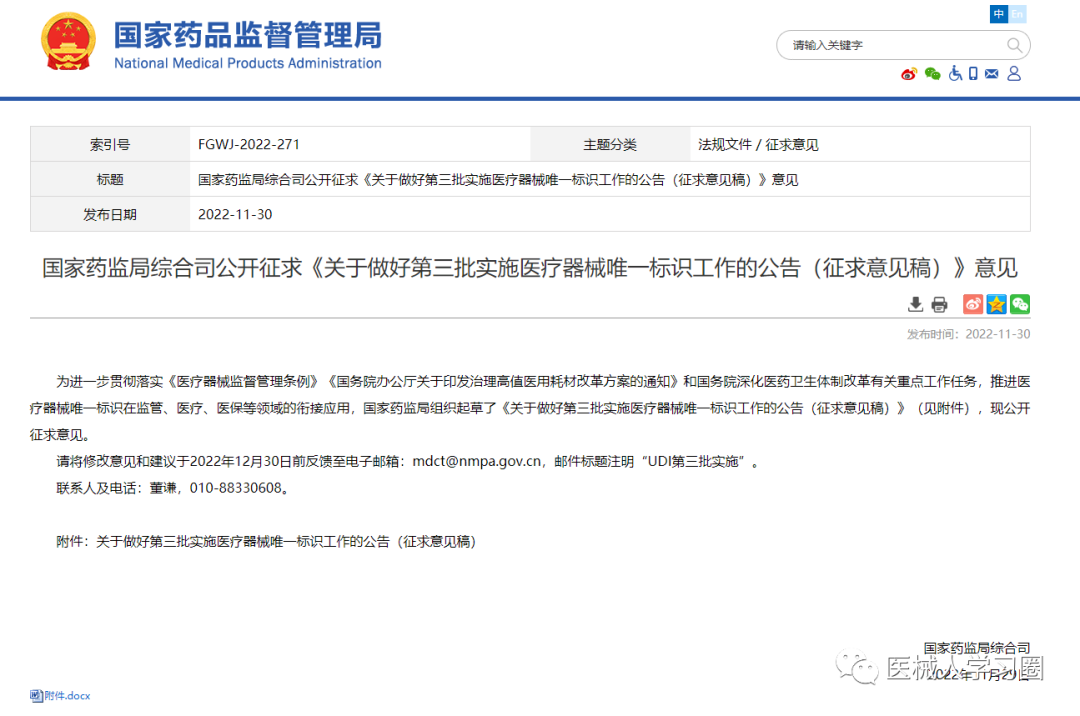Open the mobile phone version icon
The height and width of the screenshot is (716, 1080).
click(973, 74)
